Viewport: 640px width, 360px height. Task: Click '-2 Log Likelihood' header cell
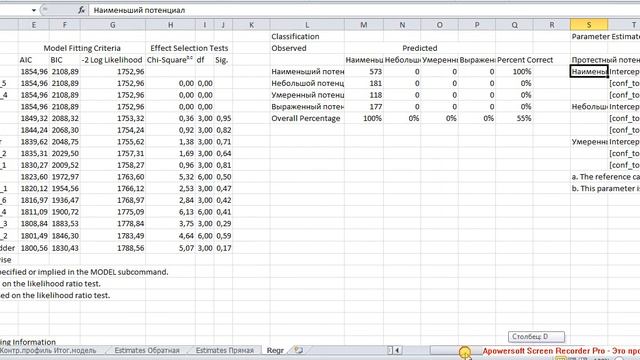click(112, 60)
